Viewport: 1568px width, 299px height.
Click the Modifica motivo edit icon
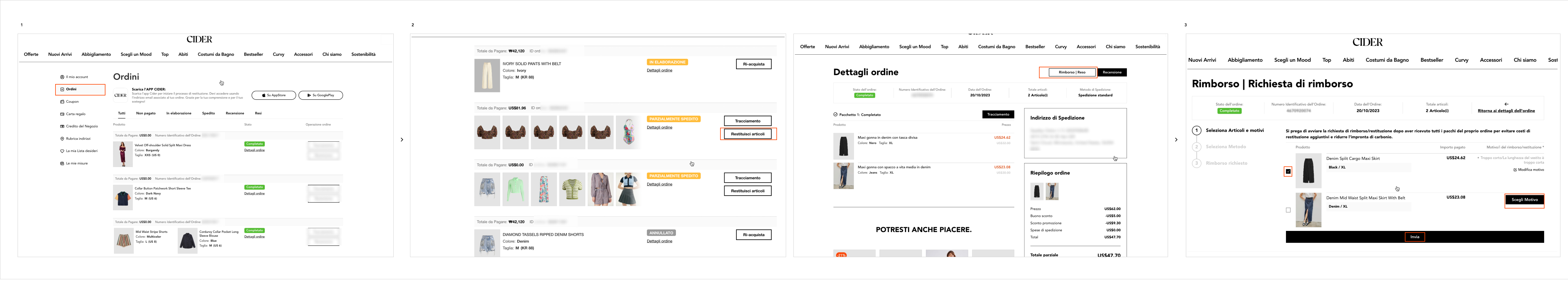click(x=1515, y=170)
